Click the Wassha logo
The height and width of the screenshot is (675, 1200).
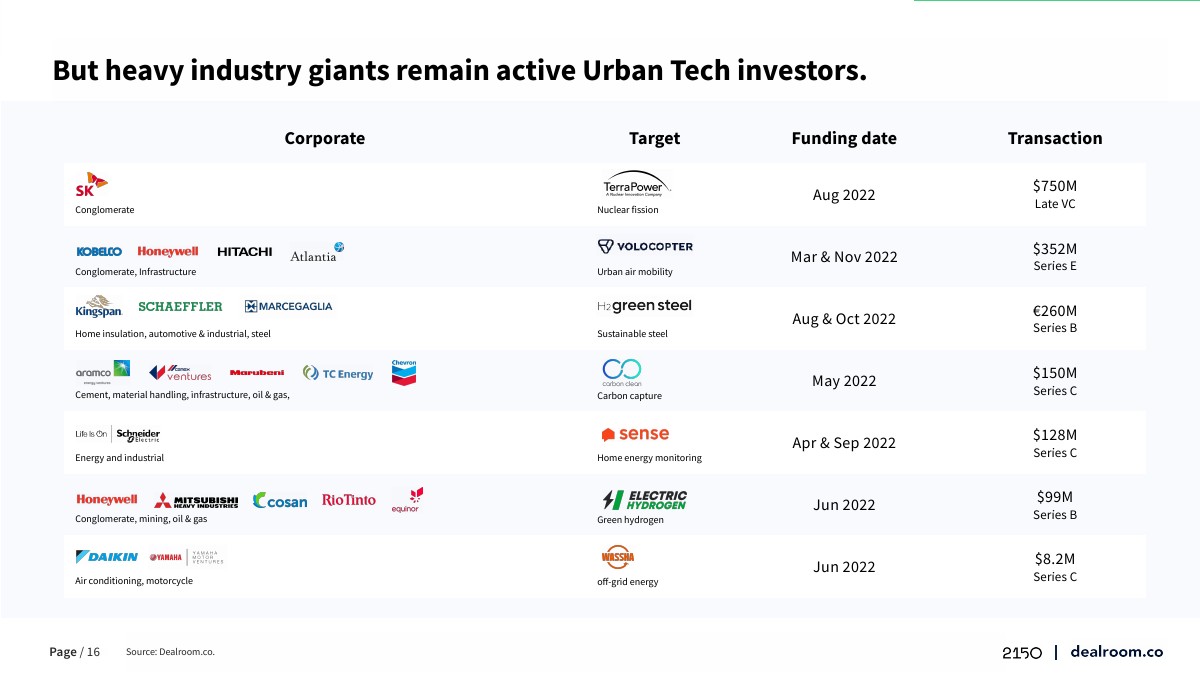(618, 558)
